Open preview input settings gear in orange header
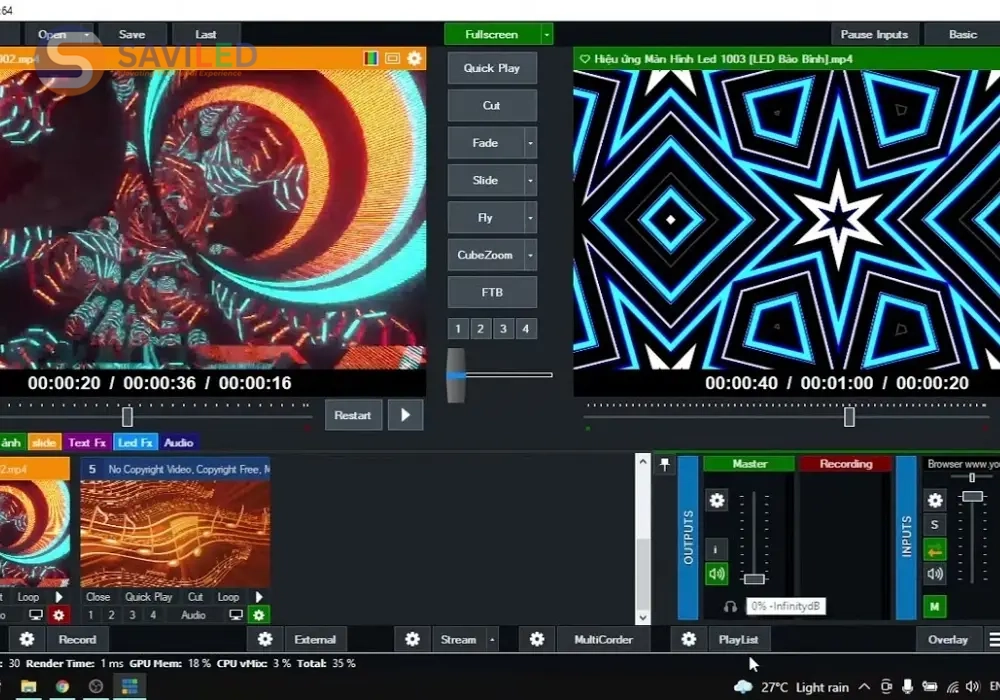Screen dimensions: 1000x700 [414, 59]
